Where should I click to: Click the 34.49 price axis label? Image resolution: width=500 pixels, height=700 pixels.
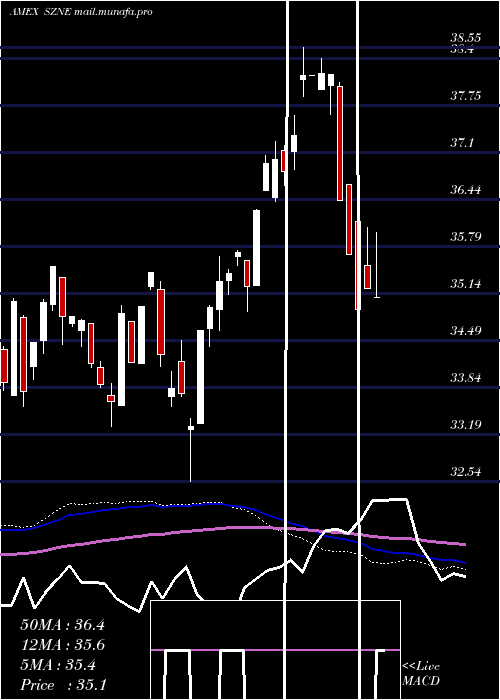click(466, 331)
